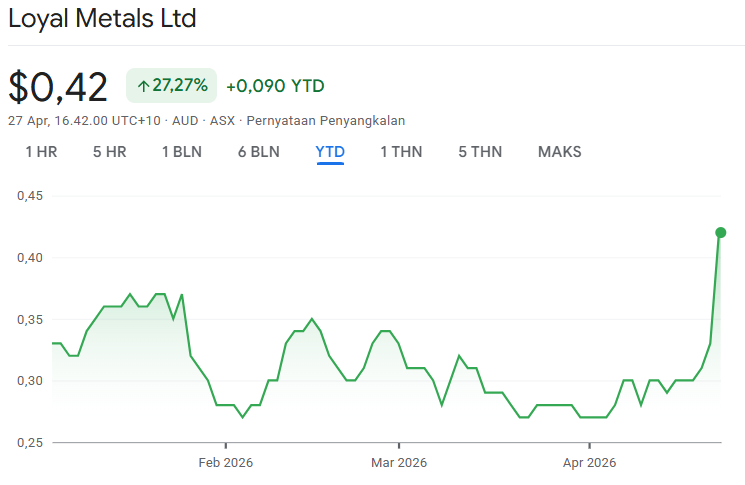Click the 27,27% change badge
The width and height of the screenshot is (745, 485).
pyautogui.click(x=172, y=86)
